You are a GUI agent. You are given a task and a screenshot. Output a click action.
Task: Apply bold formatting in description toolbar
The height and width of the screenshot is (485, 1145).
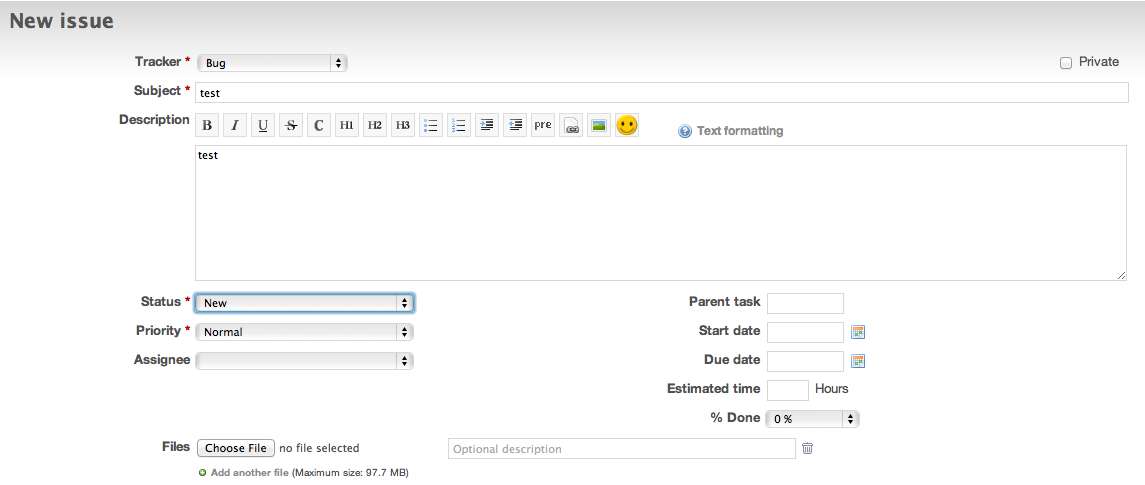[x=207, y=126]
